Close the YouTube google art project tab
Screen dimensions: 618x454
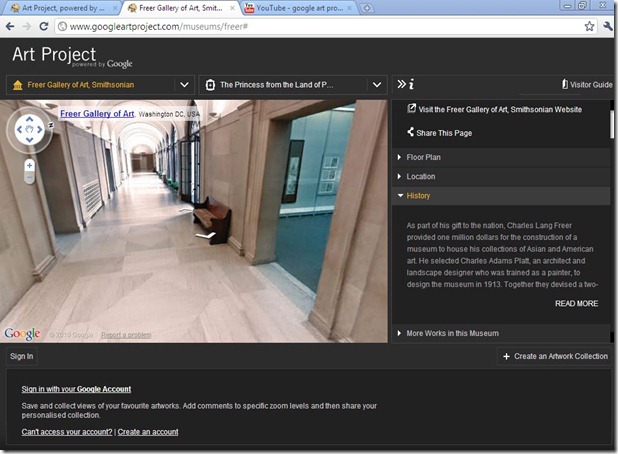tap(350, 8)
